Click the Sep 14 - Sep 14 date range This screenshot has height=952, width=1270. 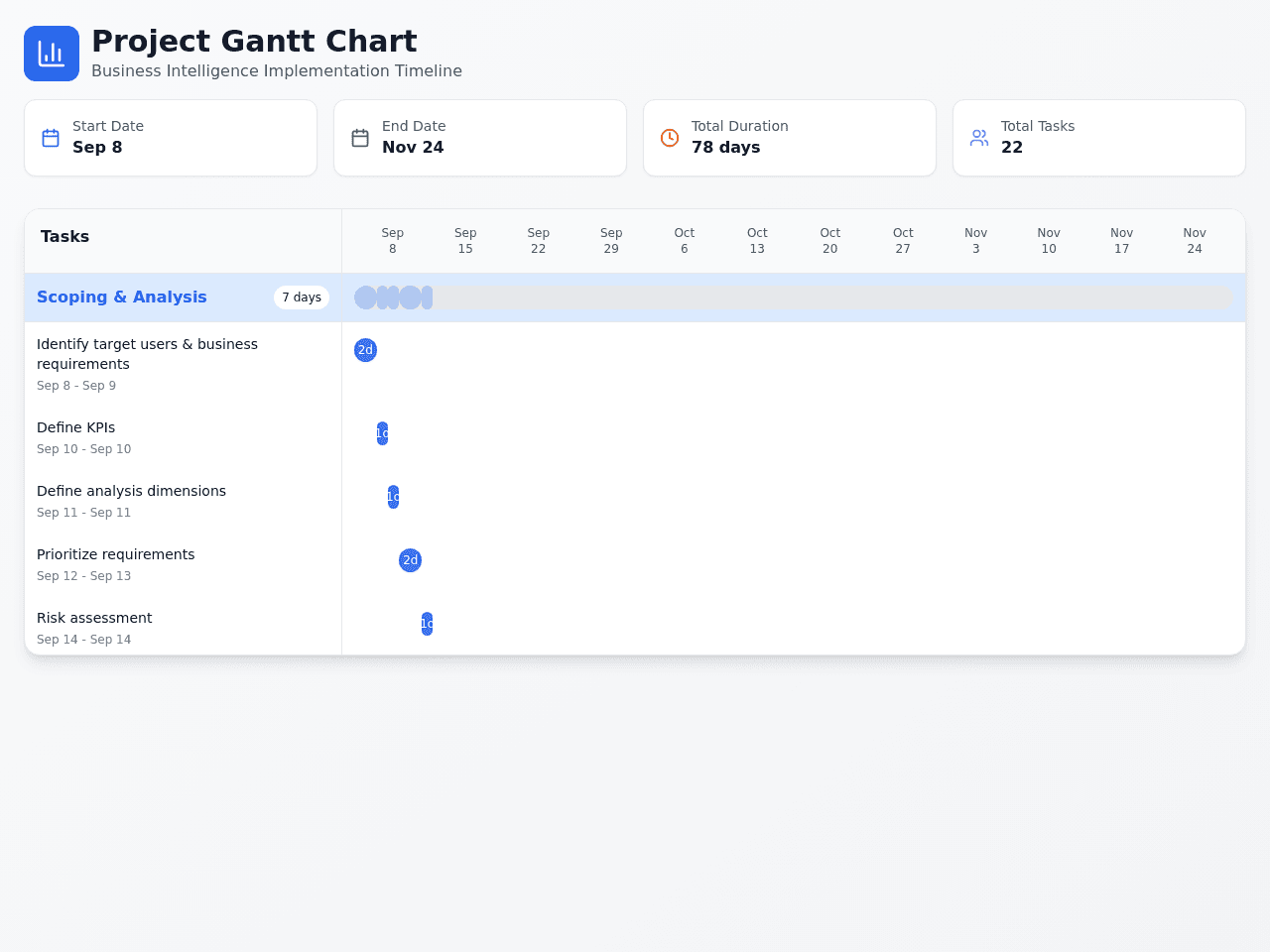tap(83, 640)
